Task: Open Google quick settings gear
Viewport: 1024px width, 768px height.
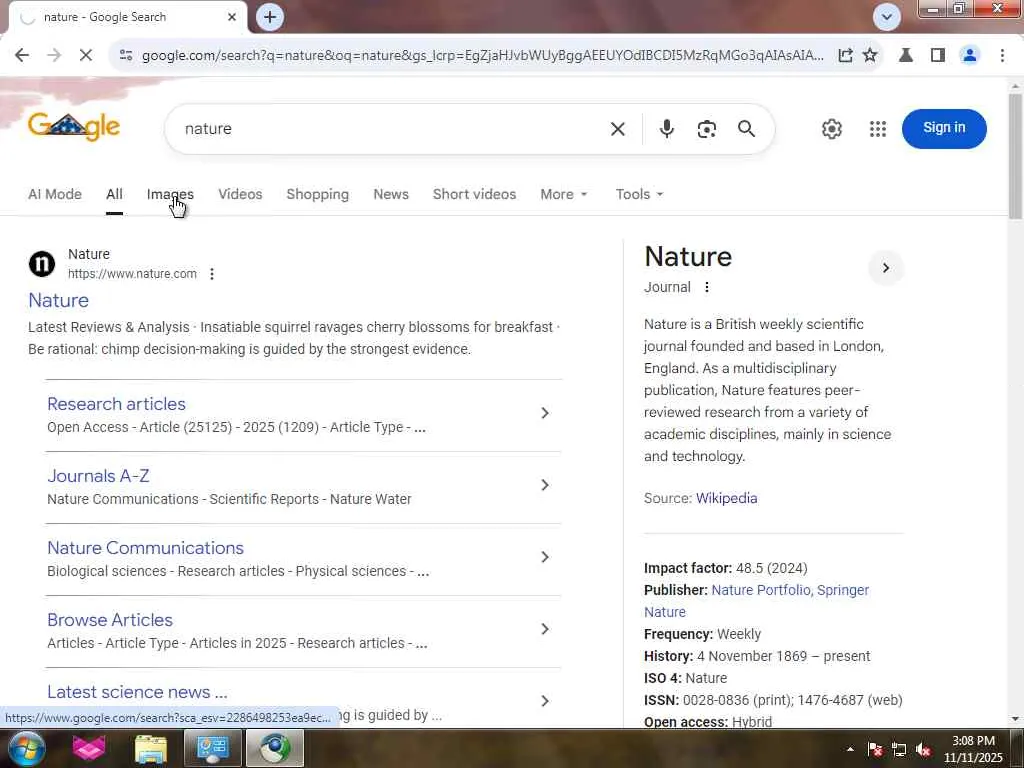Action: click(831, 129)
